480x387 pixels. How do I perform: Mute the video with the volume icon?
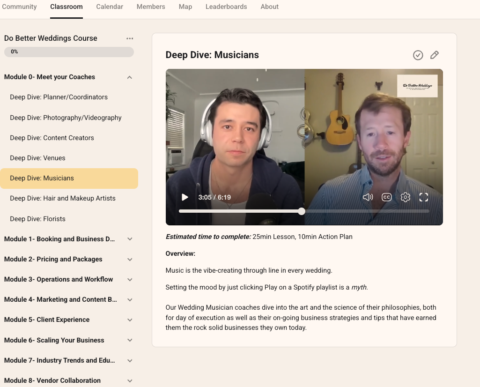368,197
